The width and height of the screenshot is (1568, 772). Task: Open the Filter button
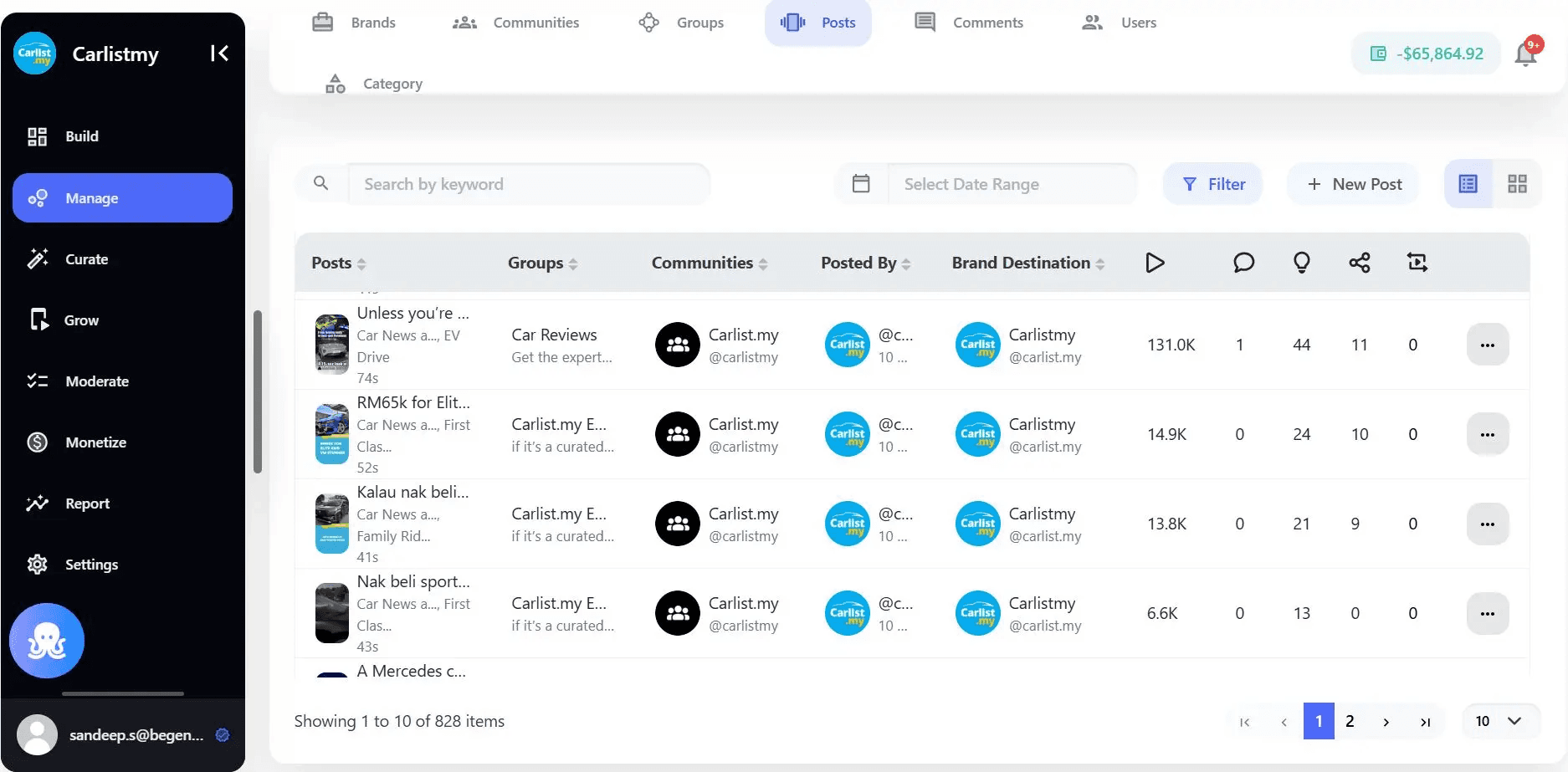click(1213, 184)
